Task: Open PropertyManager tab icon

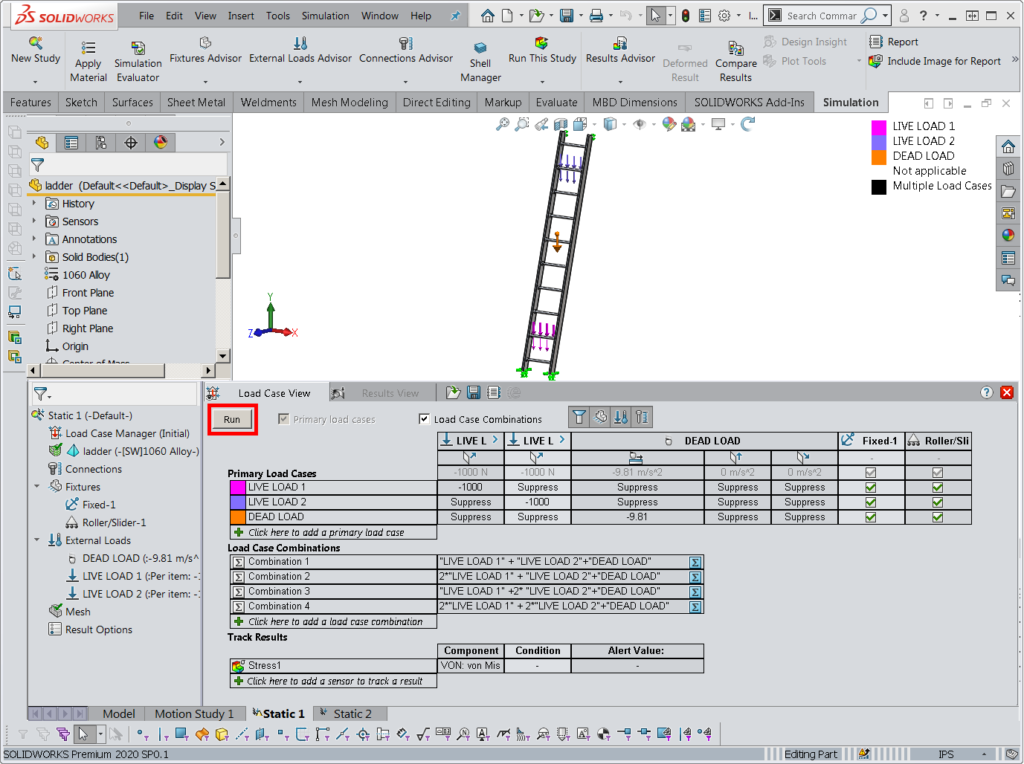Action: [x=71, y=142]
